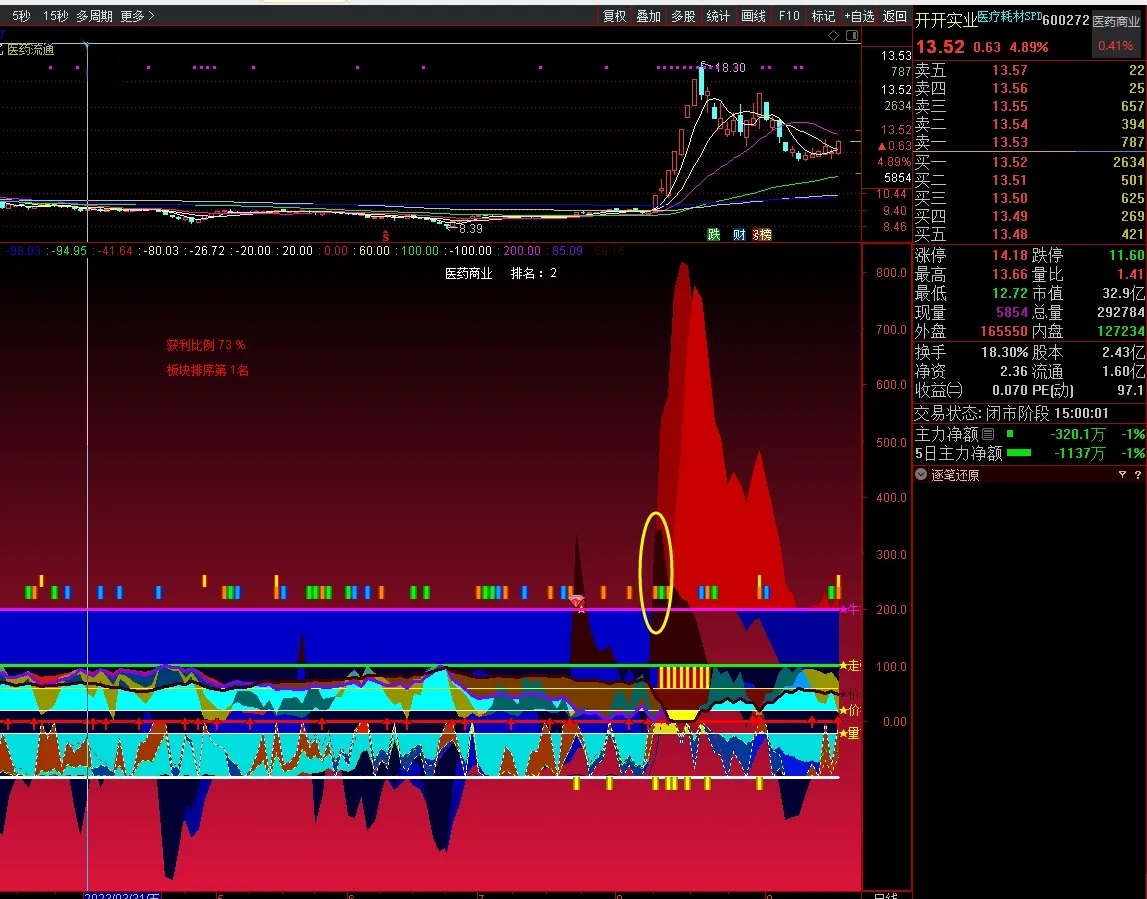Image resolution: width=1147 pixels, height=899 pixels.
Task: Open help question mark in 逐笔还原 panel
Action: 1137,475
